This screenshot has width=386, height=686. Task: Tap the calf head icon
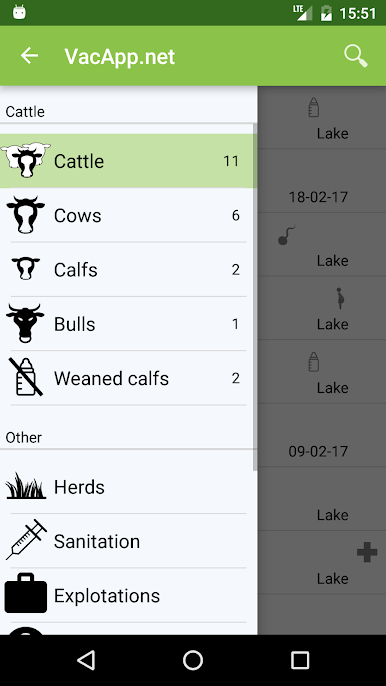(26, 269)
